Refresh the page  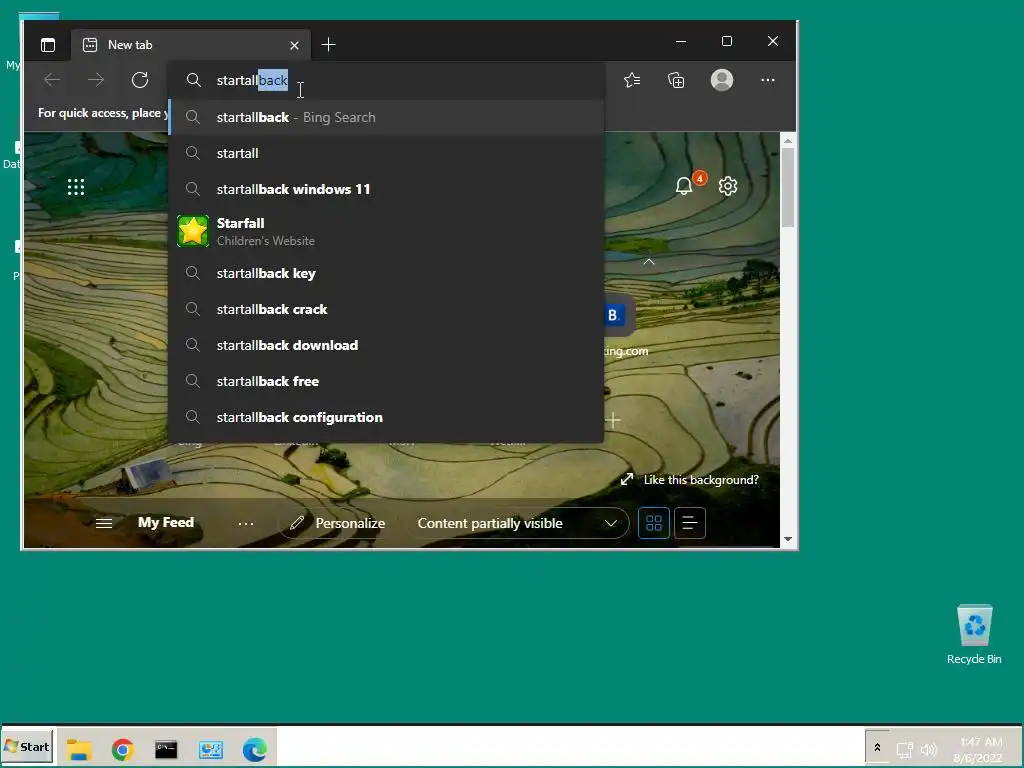(x=140, y=80)
